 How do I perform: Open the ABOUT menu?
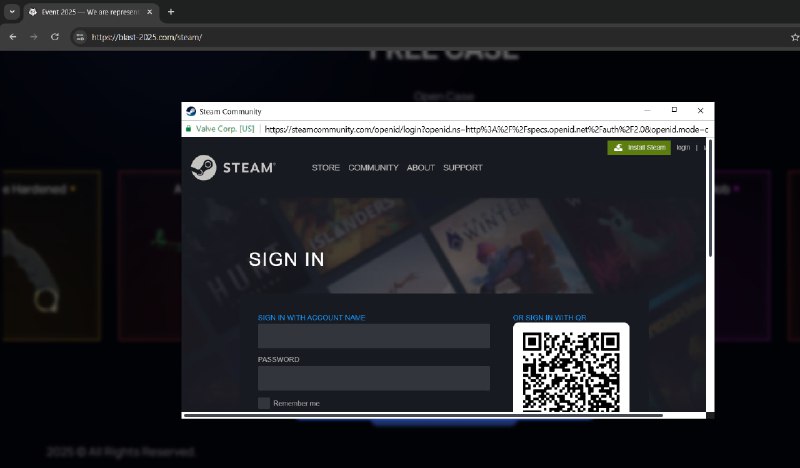tap(420, 167)
